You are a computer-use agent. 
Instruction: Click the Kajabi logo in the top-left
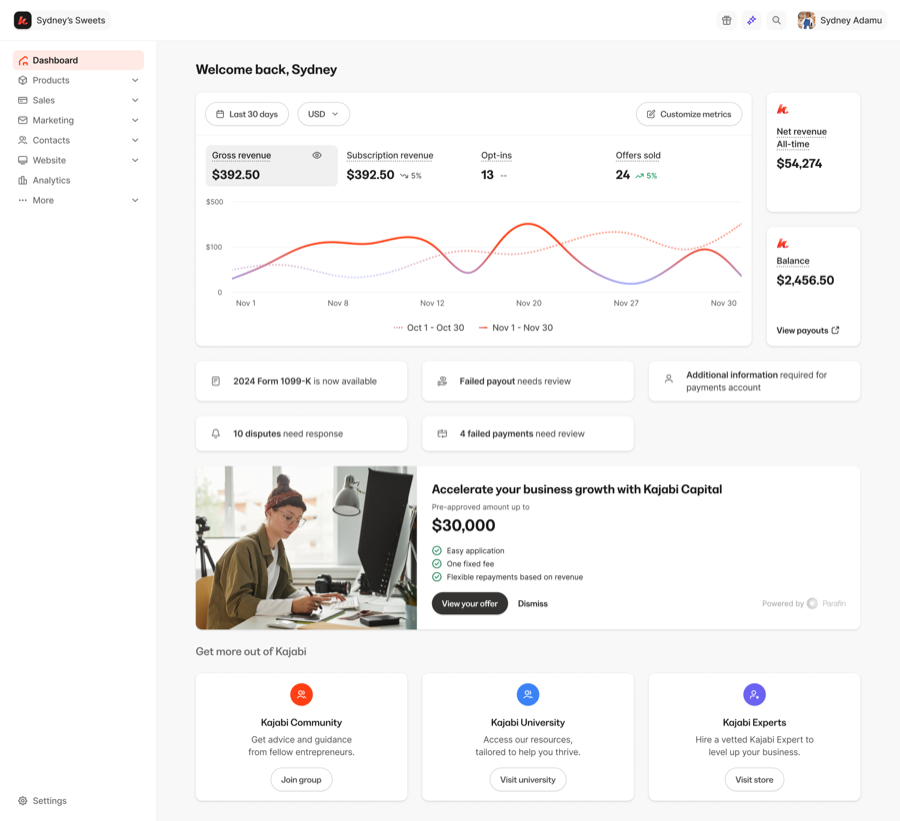22,20
